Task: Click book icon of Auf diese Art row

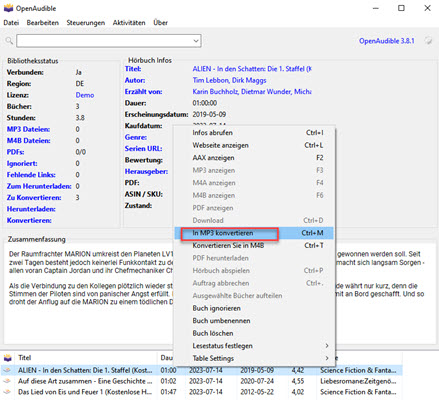Action: [x=7, y=381]
